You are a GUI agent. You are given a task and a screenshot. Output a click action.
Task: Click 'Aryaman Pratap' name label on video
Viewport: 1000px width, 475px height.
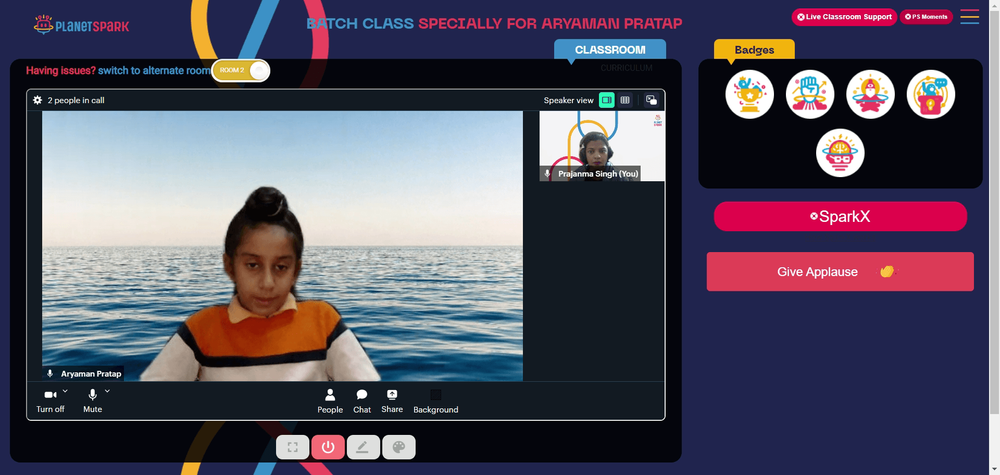[91, 374]
